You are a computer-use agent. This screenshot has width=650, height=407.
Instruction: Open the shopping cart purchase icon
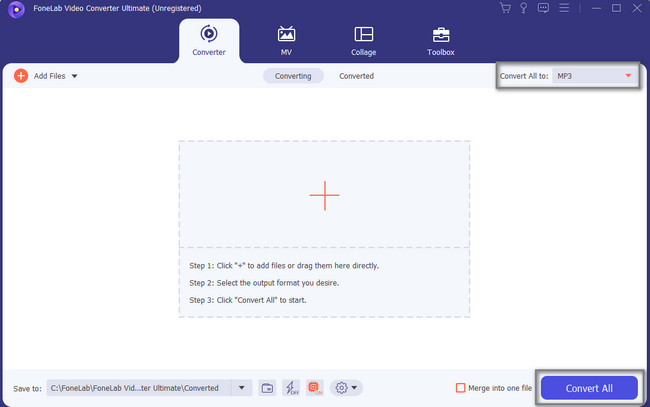tap(505, 8)
